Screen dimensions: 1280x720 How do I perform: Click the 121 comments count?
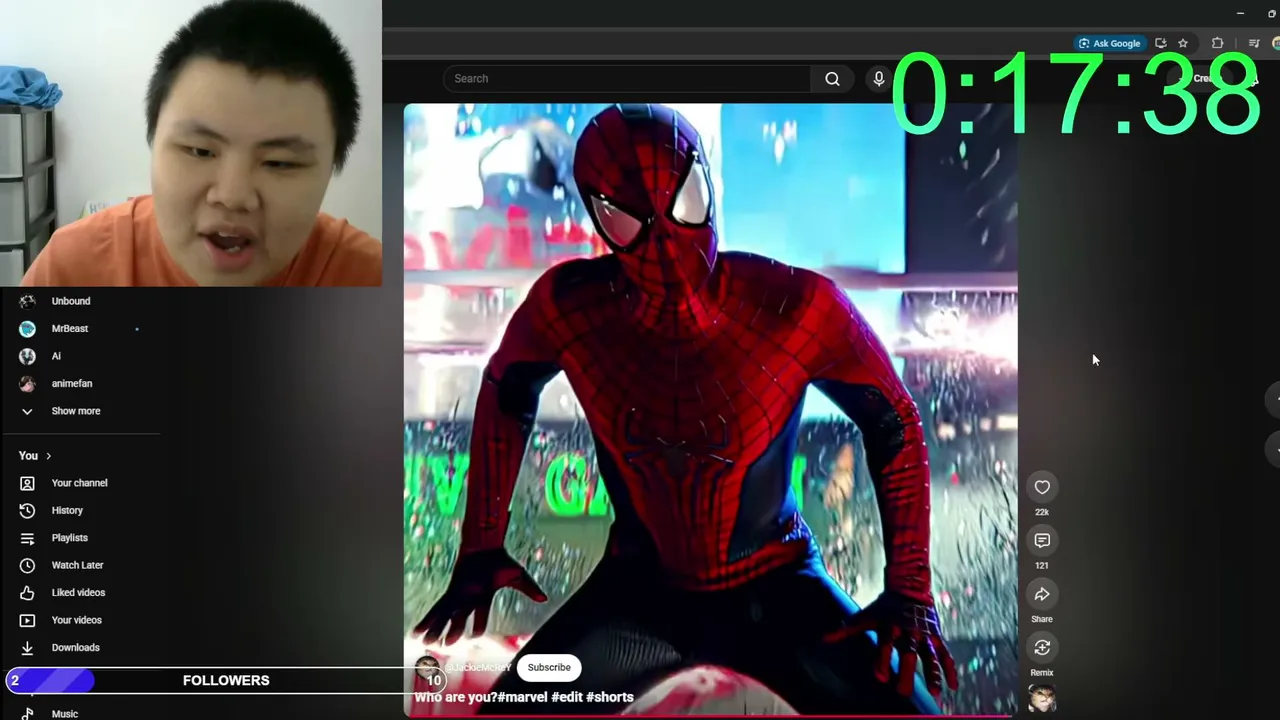coord(1042,566)
